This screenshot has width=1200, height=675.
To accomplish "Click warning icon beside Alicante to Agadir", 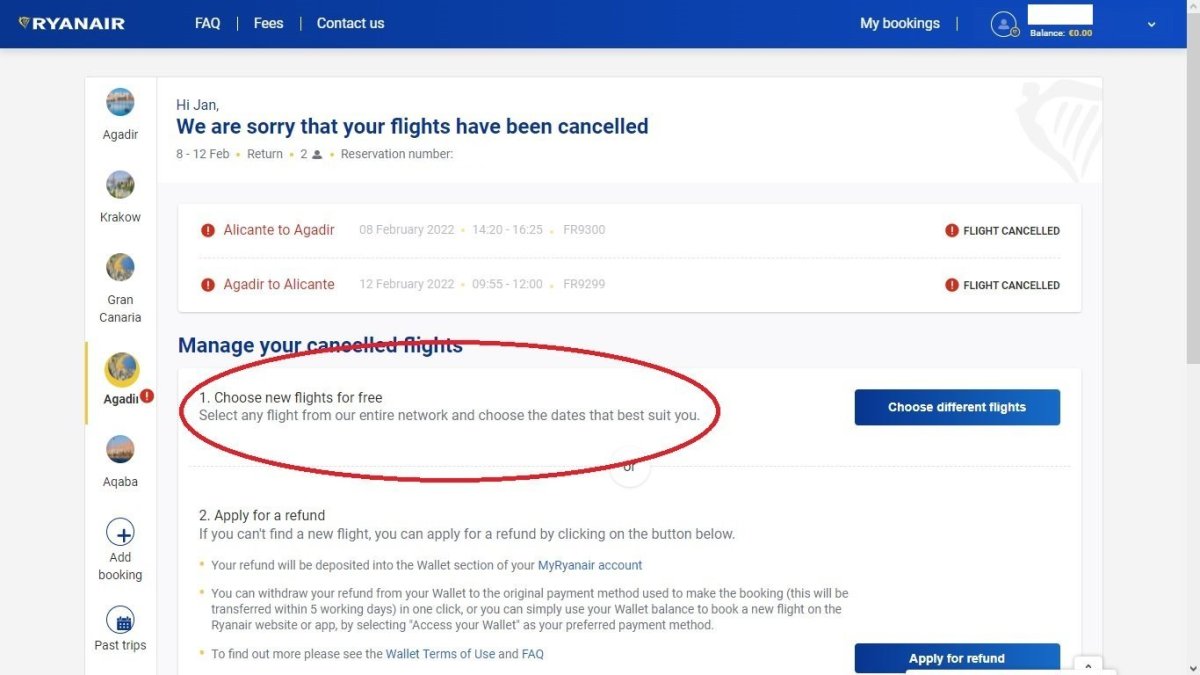I will tap(208, 230).
